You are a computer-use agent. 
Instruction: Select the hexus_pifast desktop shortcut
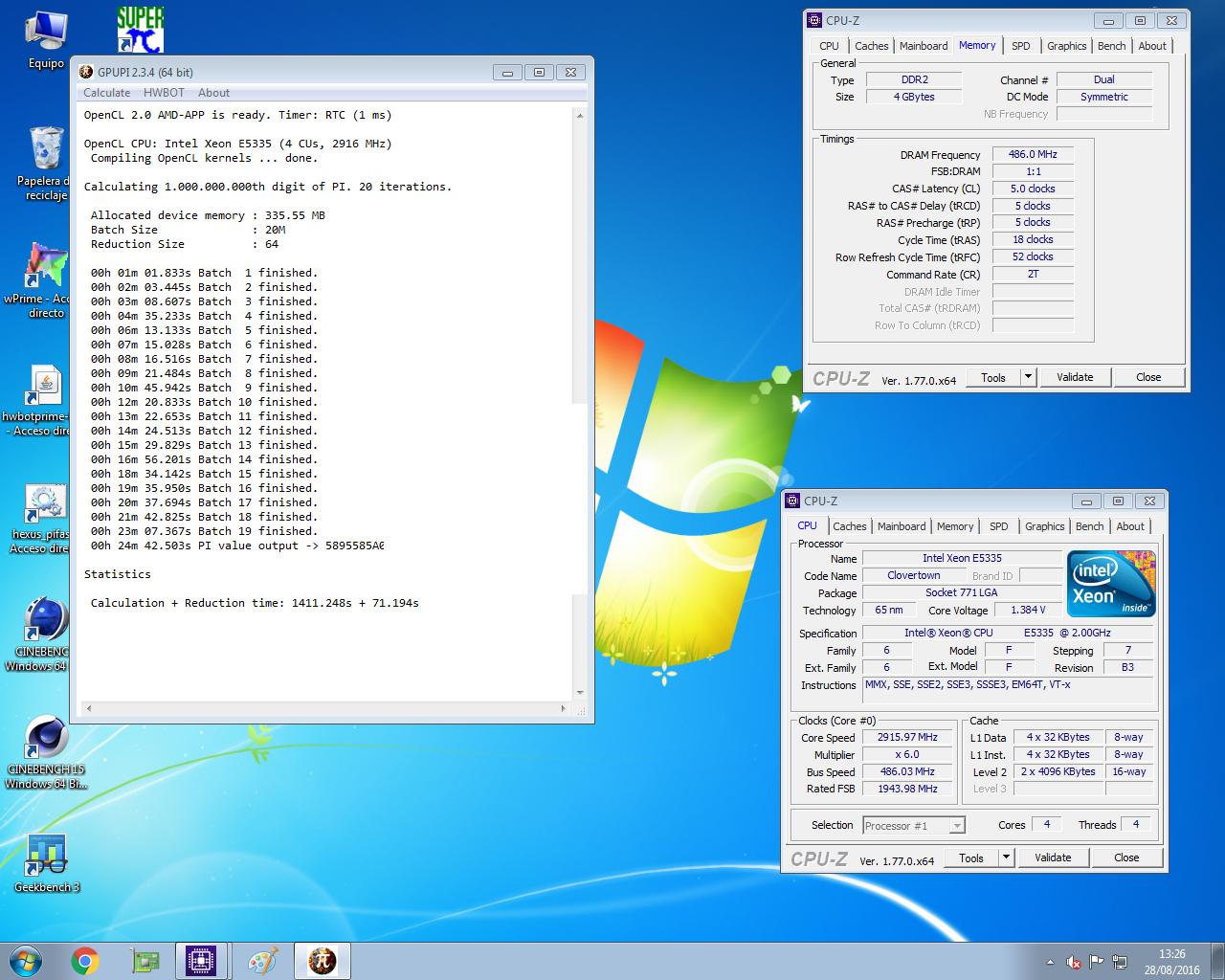pos(45,520)
